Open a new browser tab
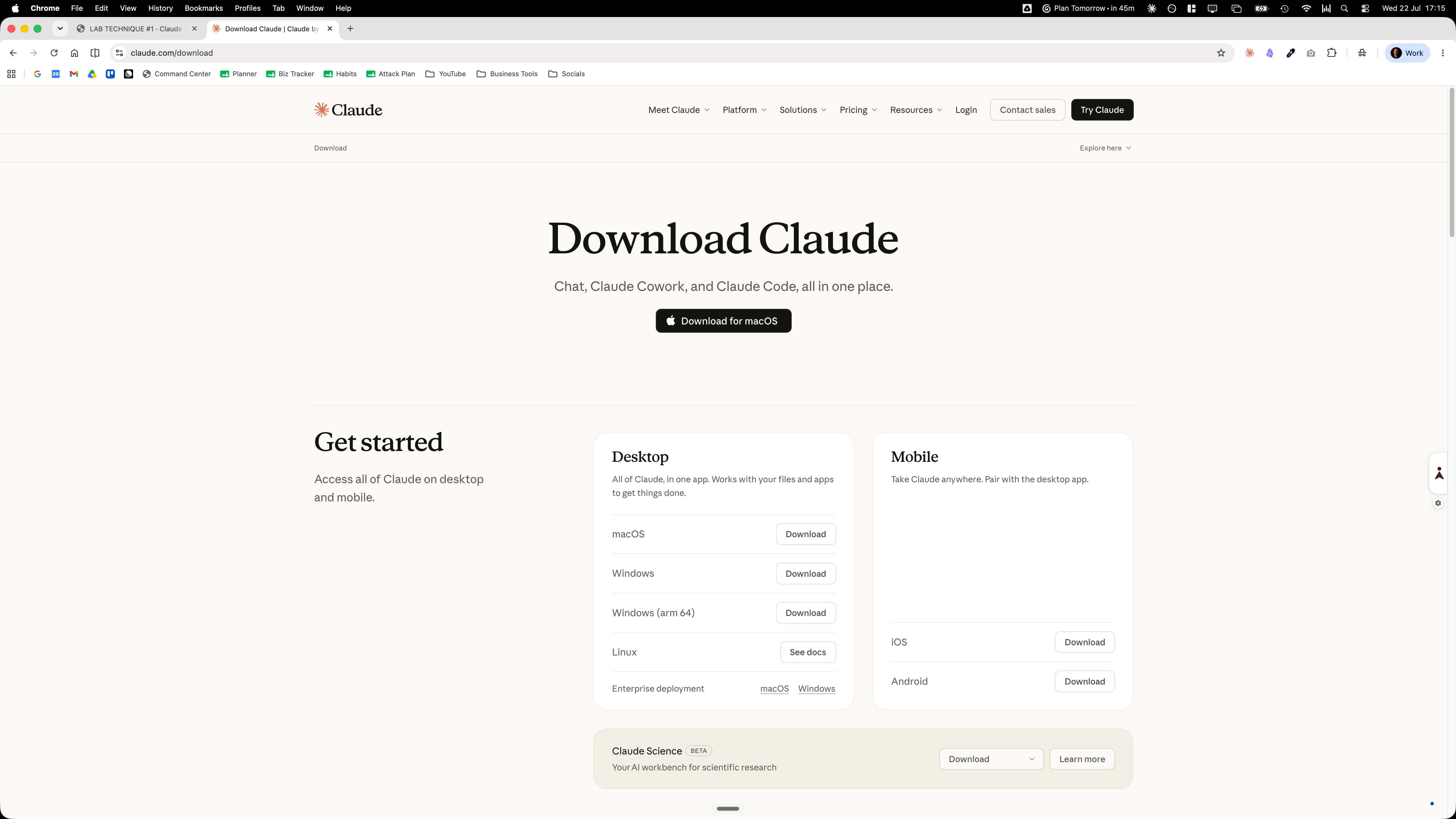 coord(350,28)
